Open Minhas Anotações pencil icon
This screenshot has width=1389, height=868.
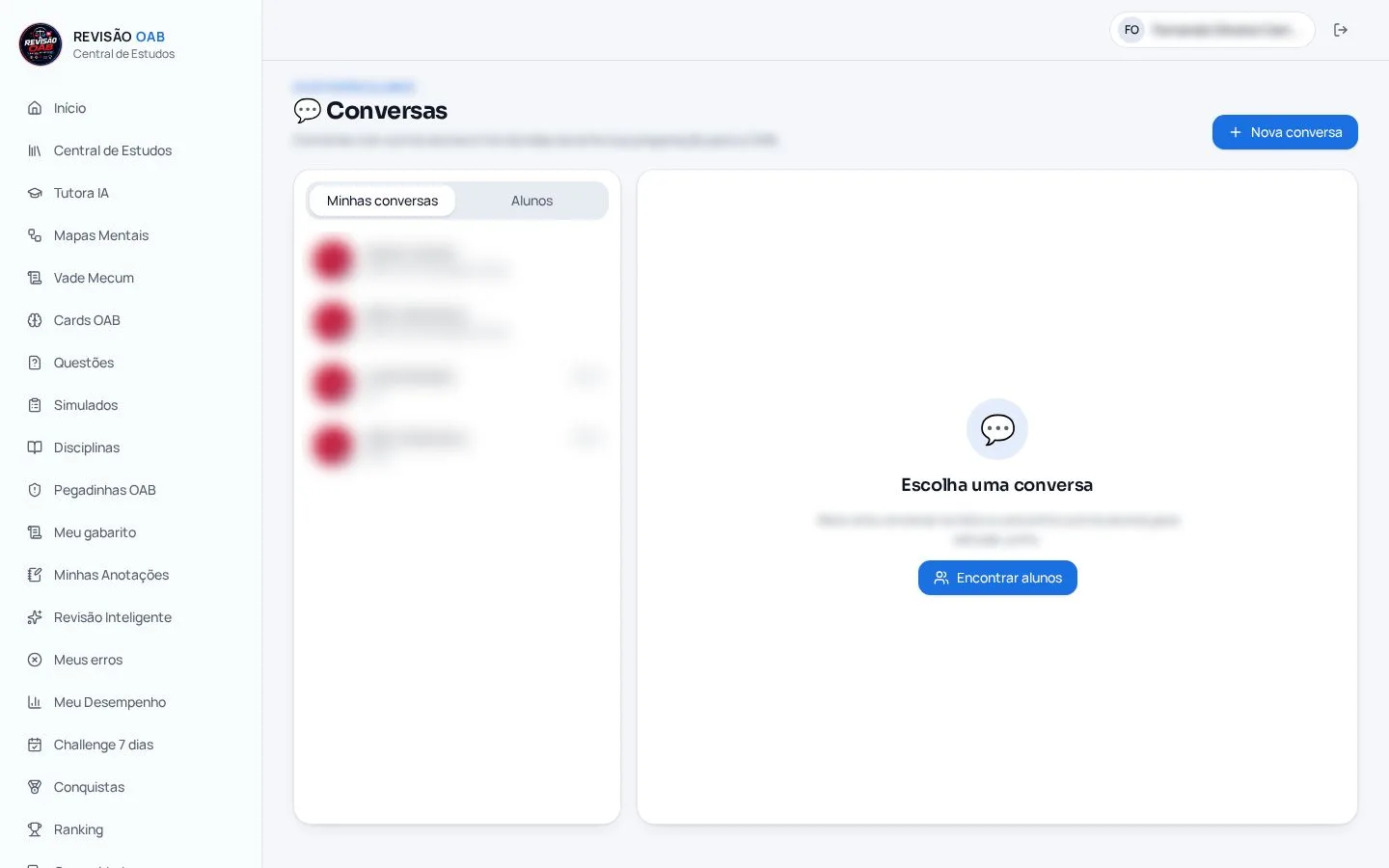tap(35, 575)
